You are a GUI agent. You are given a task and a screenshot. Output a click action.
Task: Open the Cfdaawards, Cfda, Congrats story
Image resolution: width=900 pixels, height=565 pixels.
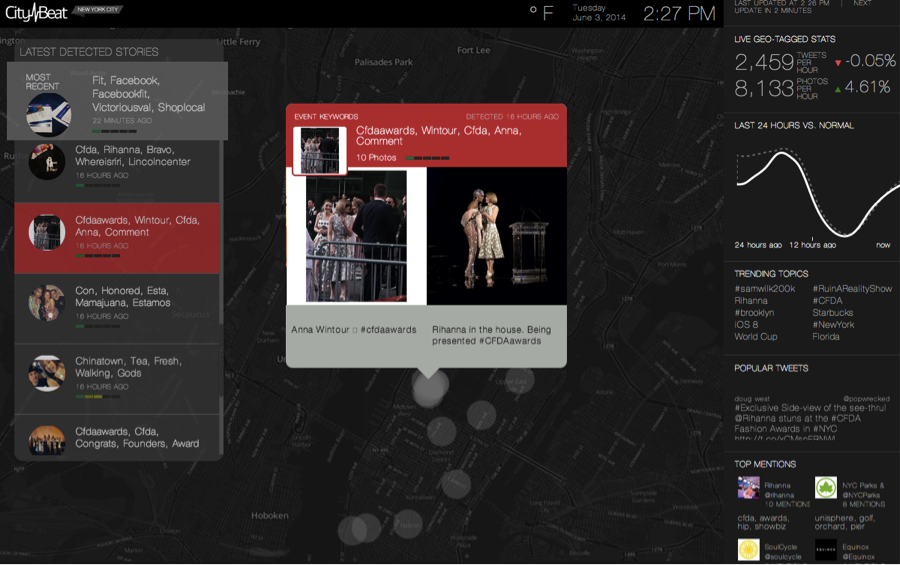tap(117, 437)
